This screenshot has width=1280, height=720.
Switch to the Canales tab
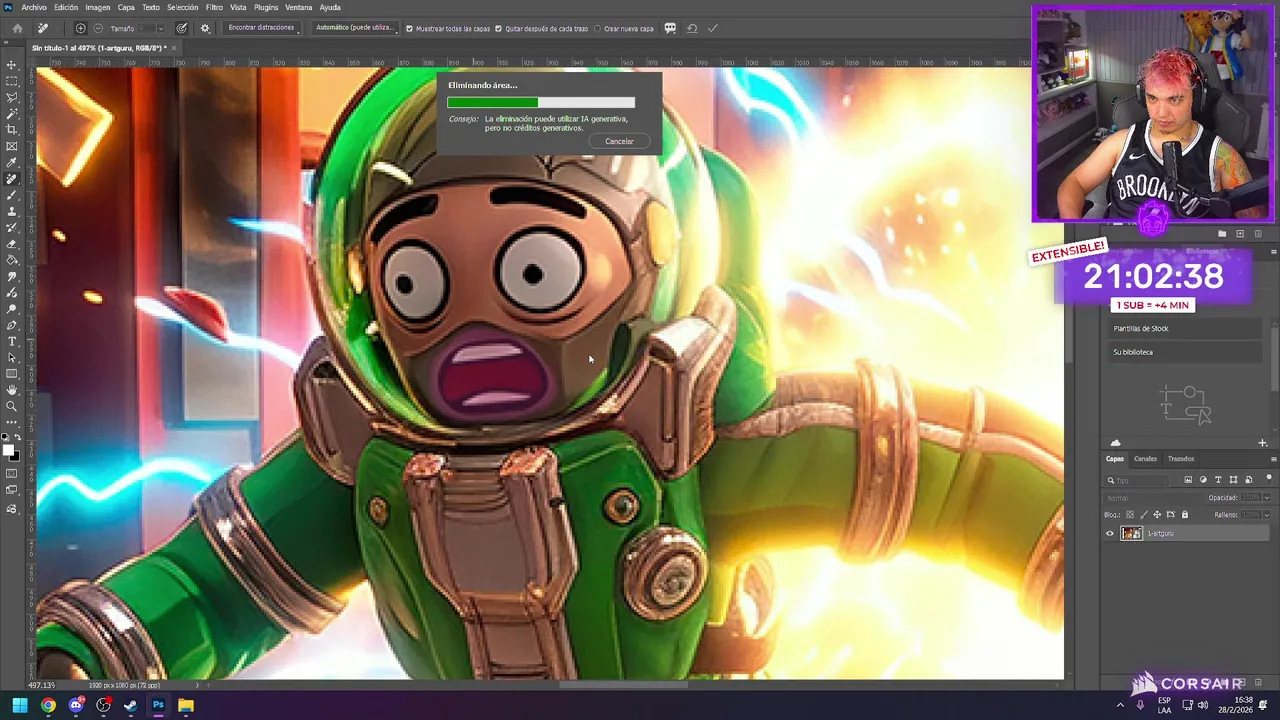coord(1145,459)
